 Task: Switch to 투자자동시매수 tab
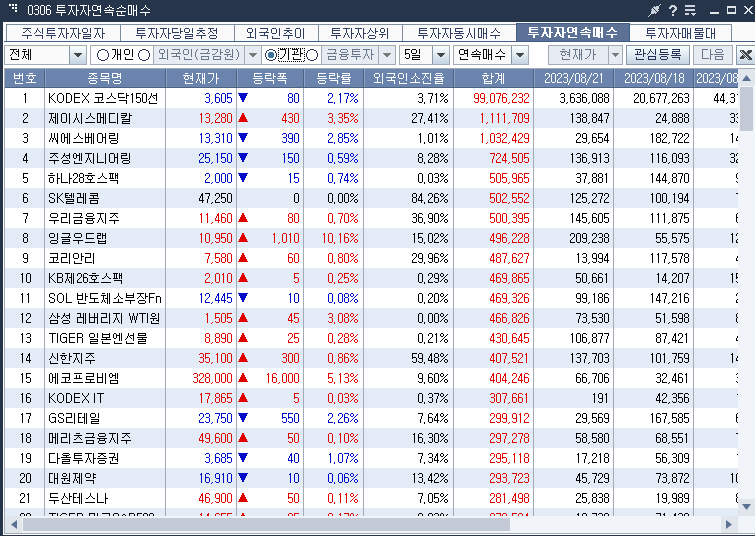click(458, 33)
